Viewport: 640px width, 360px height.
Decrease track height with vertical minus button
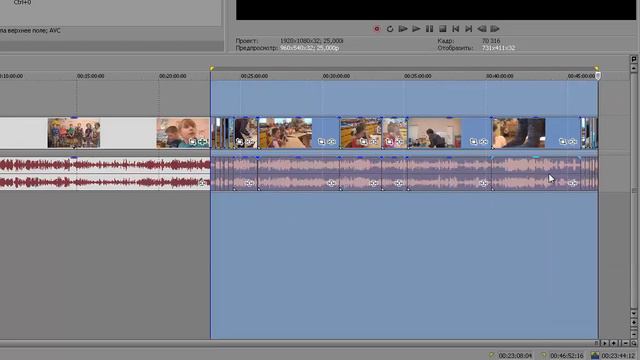pyautogui.click(x=634, y=333)
